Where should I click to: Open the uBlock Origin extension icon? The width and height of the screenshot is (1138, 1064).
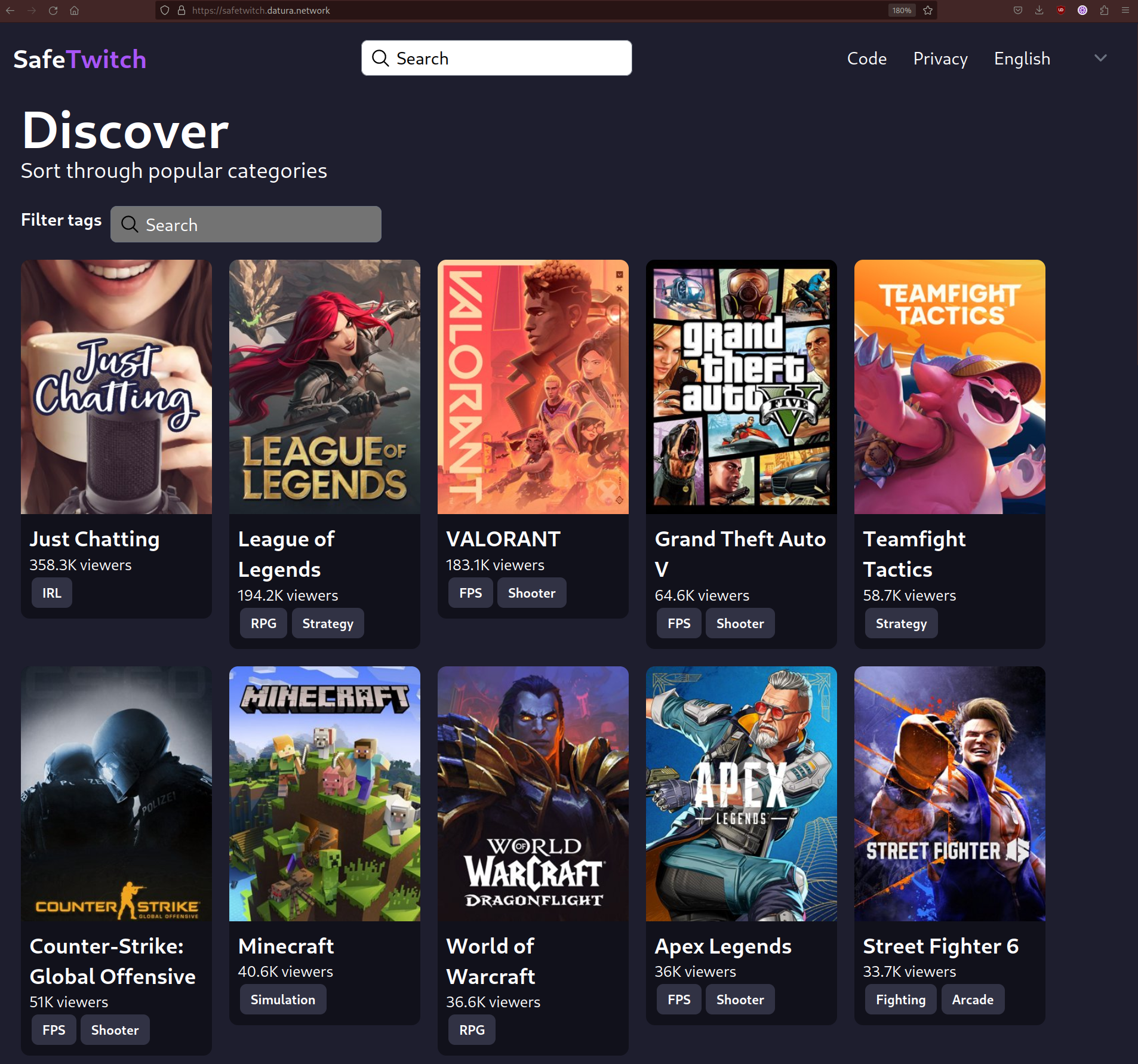pyautogui.click(x=1061, y=10)
